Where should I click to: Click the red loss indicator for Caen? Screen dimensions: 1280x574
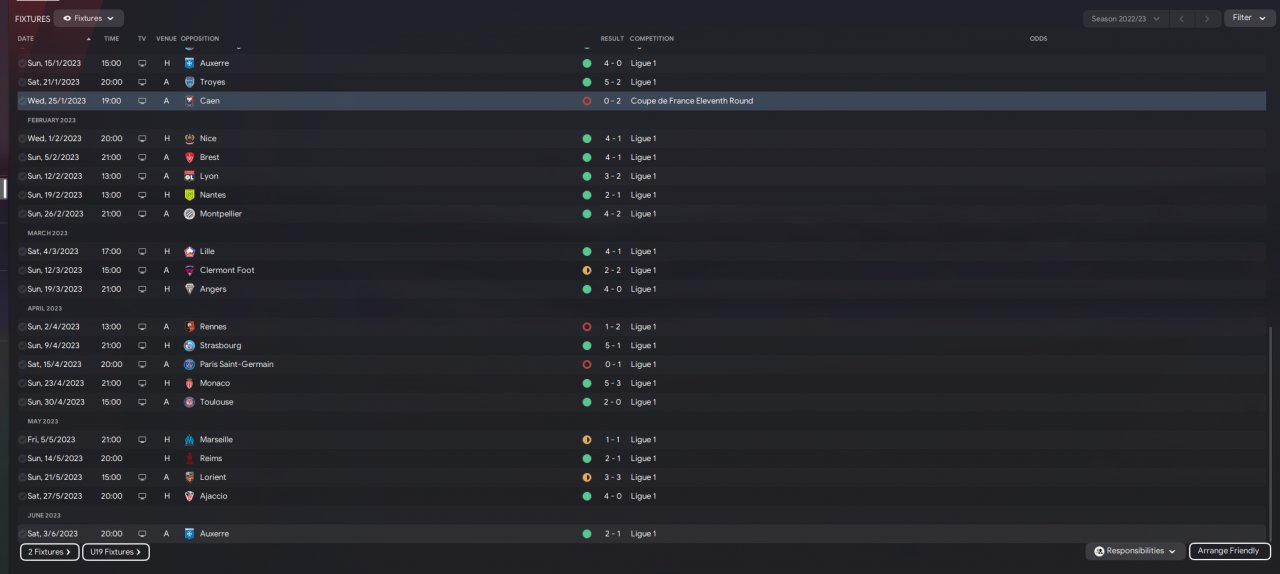587,101
